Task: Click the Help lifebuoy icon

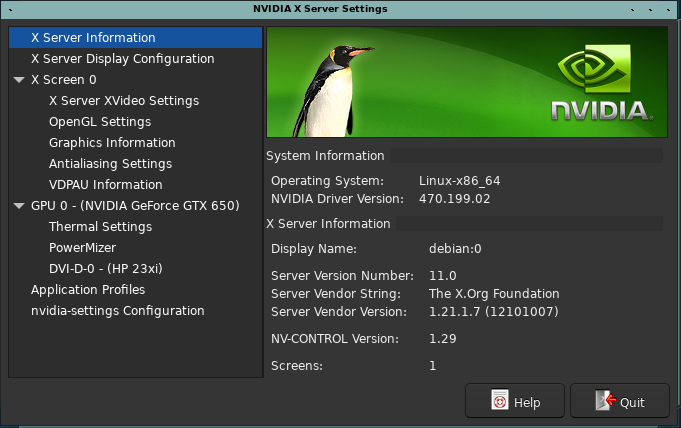Action: (500, 400)
